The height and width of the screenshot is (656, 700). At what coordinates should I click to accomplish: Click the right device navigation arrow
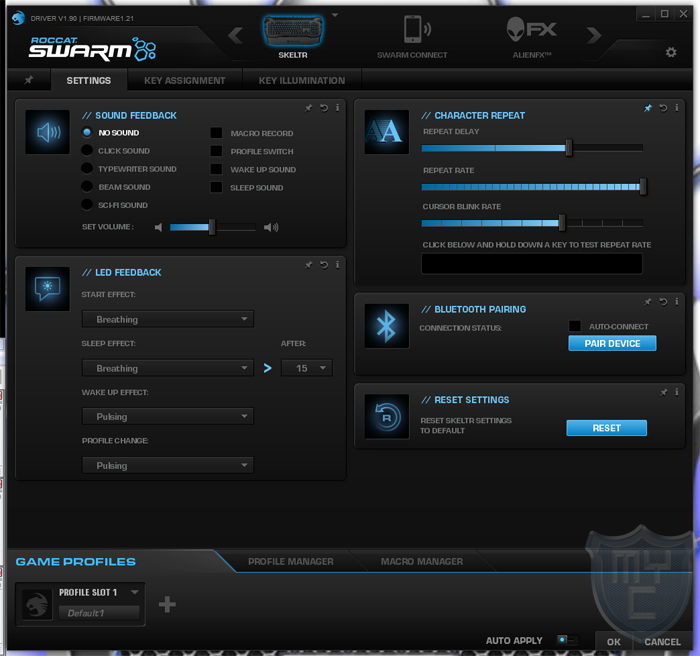point(593,36)
